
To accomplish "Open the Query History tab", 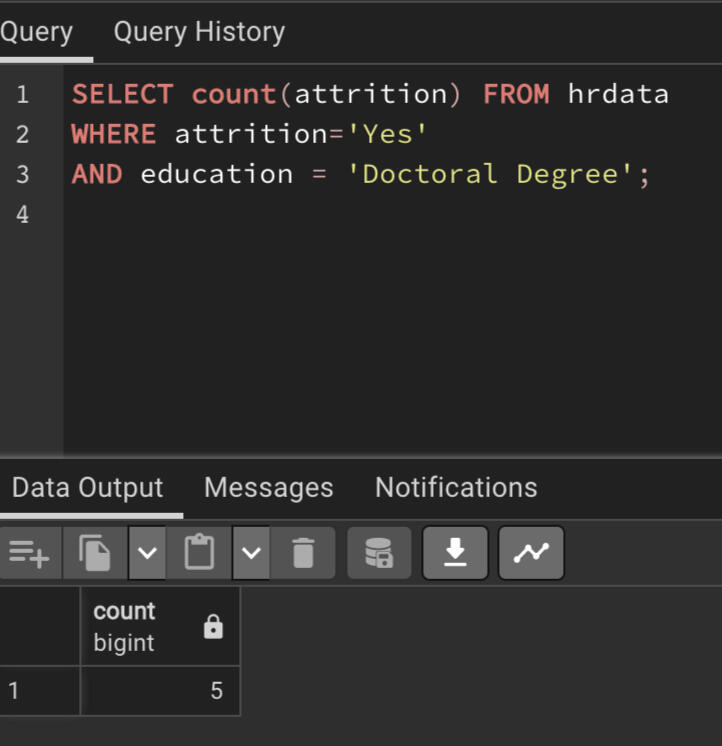I will [199, 32].
